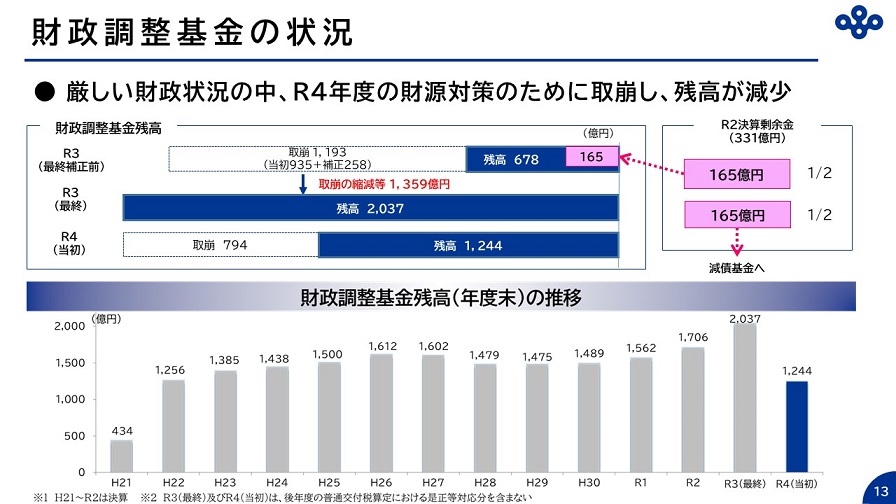This screenshot has width=896, height=504.
Task: Select the 残高 2,037 blue bar
Action: (x=370, y=208)
